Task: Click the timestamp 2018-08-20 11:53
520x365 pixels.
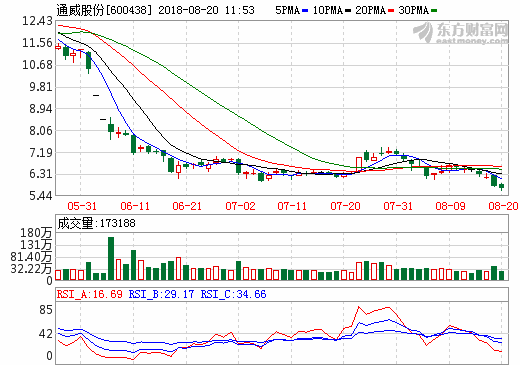Action: pos(206,10)
